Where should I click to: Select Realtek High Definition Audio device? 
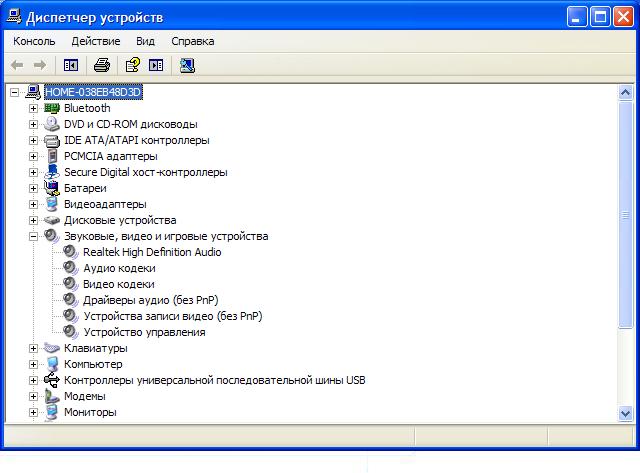click(152, 252)
